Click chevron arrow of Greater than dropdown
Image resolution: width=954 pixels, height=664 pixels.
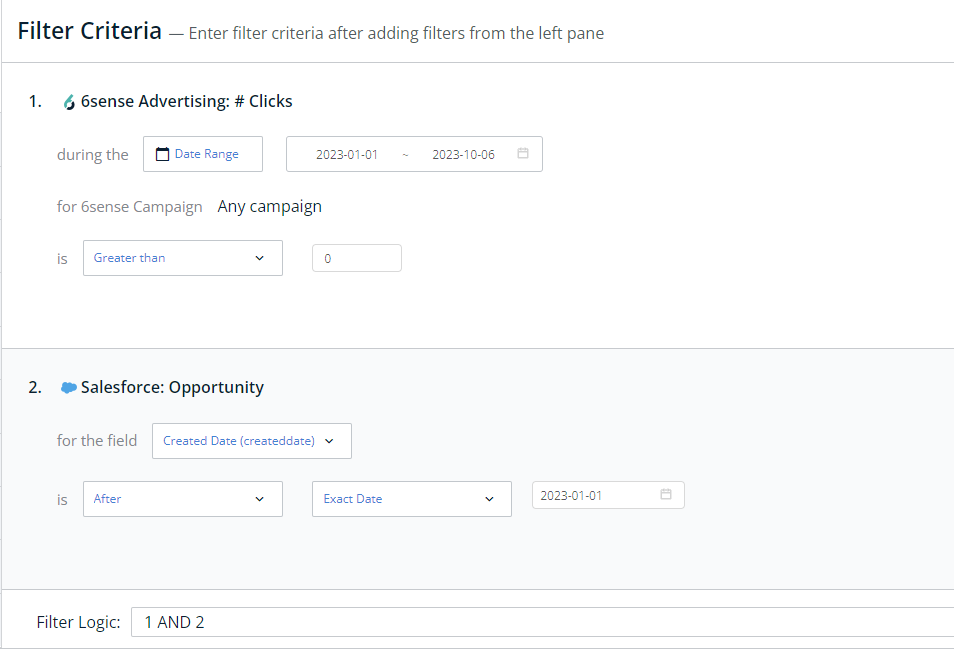pyautogui.click(x=260, y=258)
